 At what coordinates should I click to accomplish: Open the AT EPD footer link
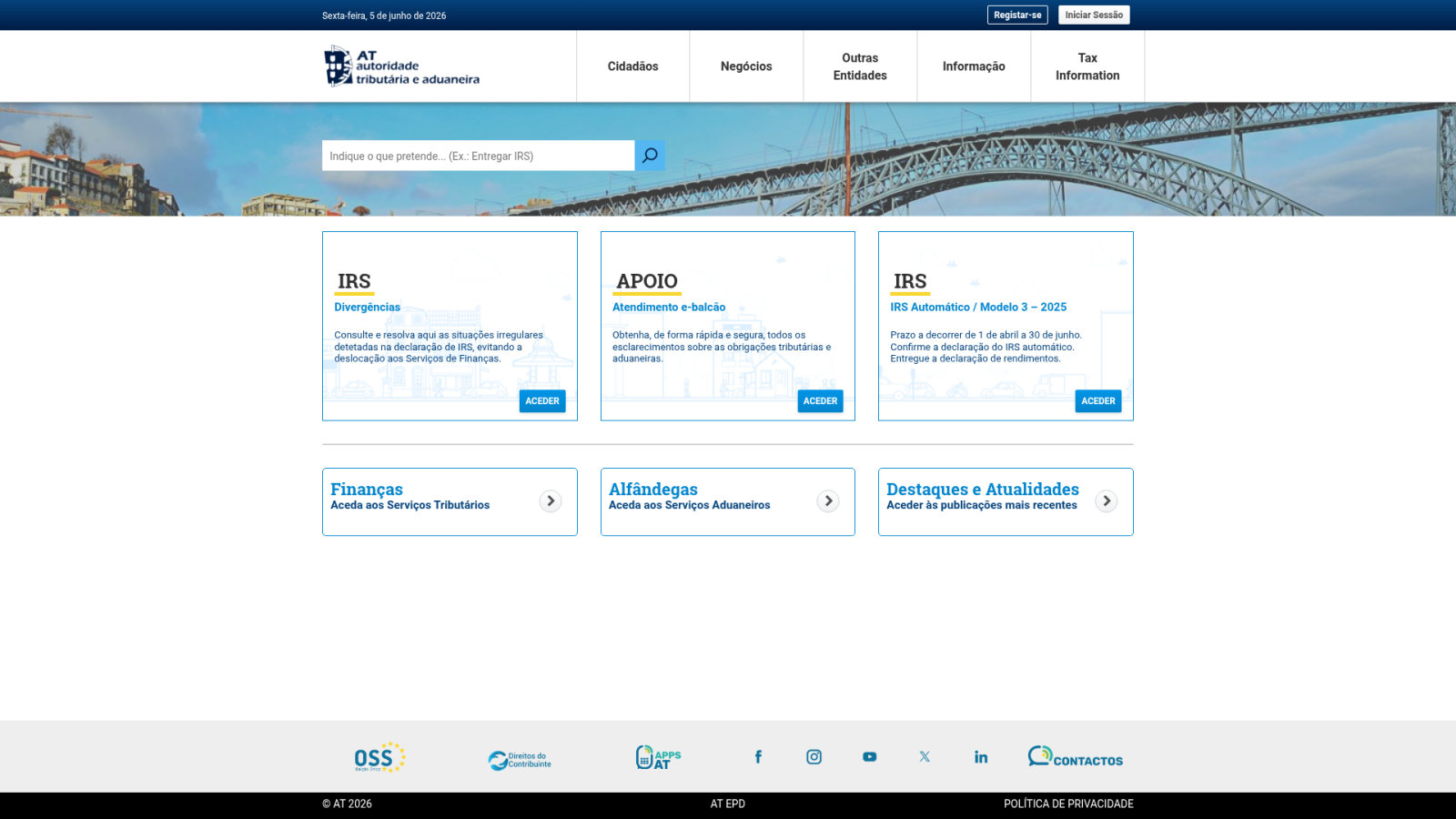point(728,804)
